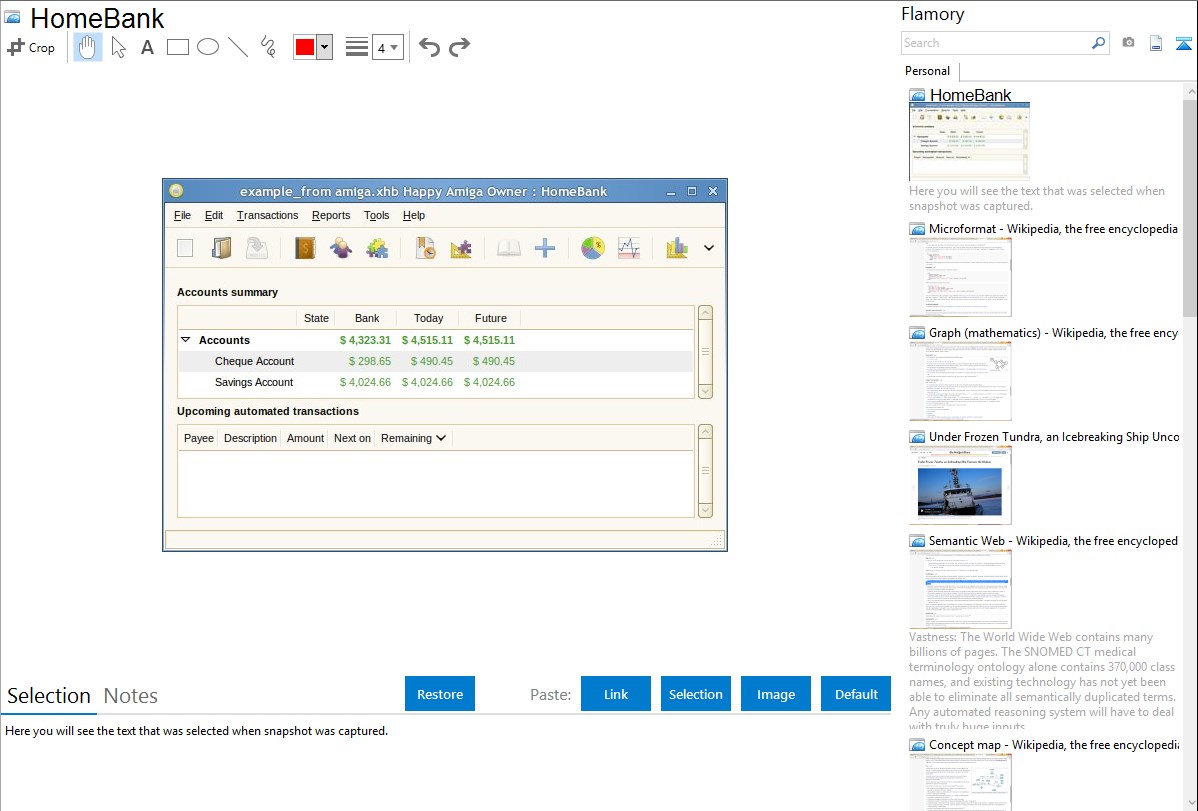The image size is (1198, 811).
Task: Redo the last undone annotation
Action: (x=459, y=47)
